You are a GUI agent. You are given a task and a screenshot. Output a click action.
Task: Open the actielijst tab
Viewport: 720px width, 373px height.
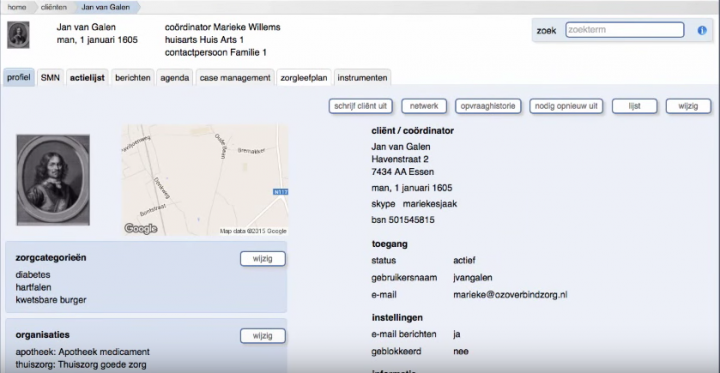[87, 78]
